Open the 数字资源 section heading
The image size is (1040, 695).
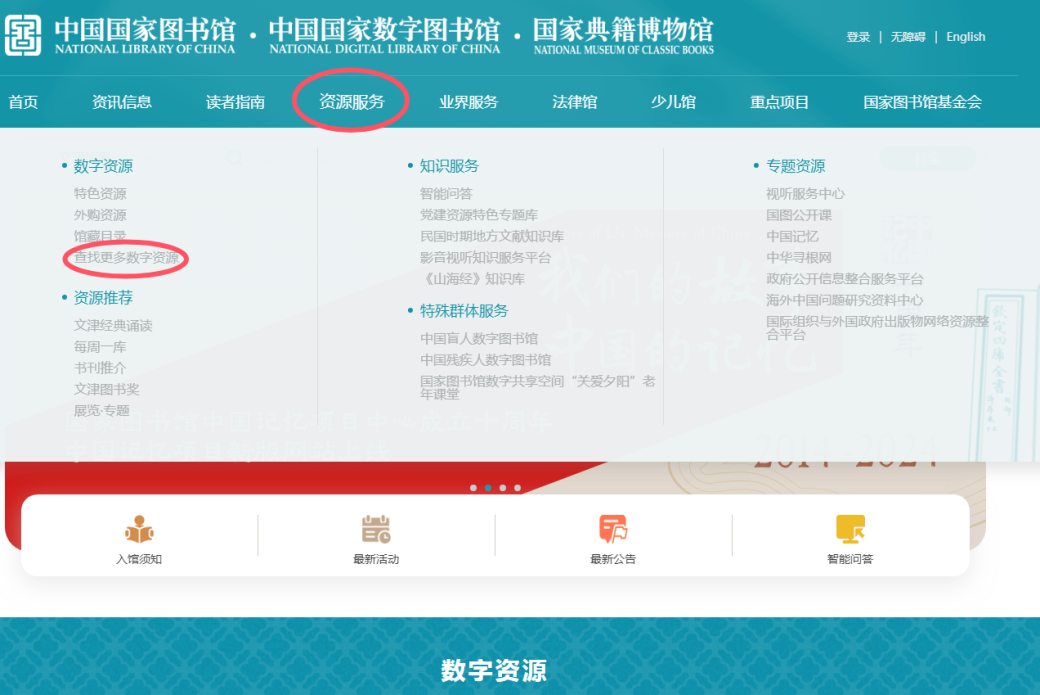coord(103,166)
